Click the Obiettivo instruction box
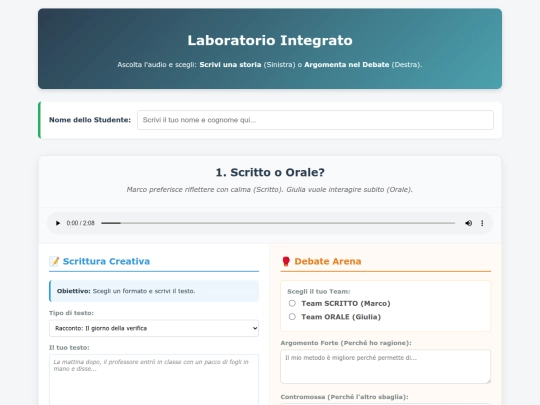540x405 pixels. pyautogui.click(x=154, y=291)
